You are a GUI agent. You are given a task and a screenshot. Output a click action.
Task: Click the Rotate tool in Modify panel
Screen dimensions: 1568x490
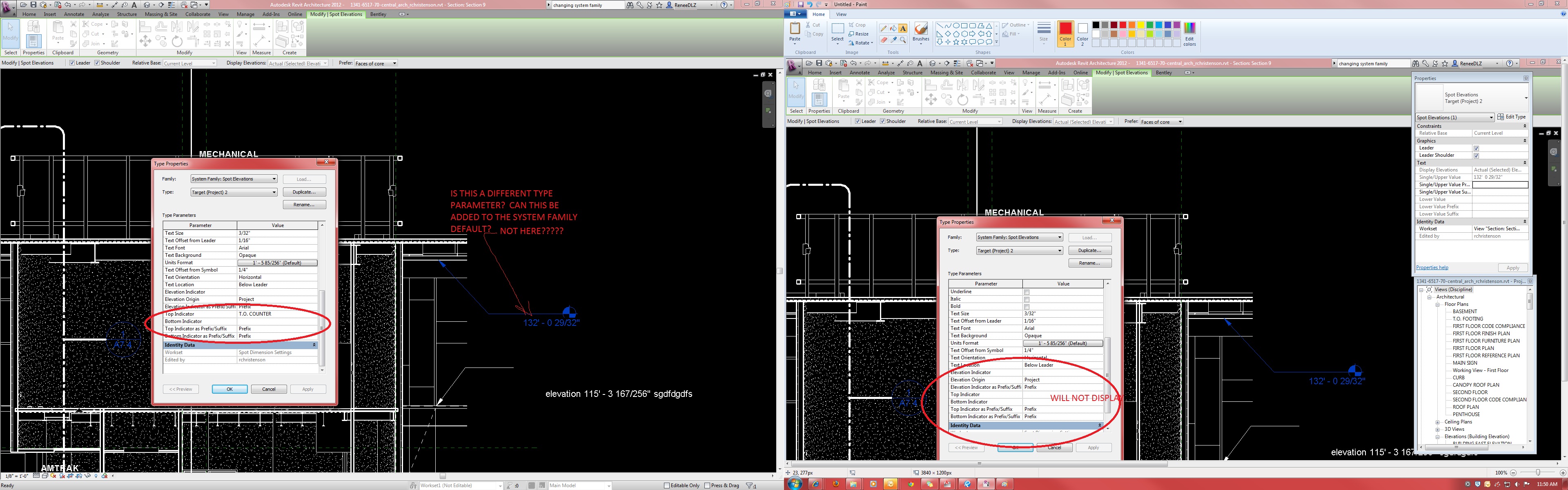tap(177, 41)
